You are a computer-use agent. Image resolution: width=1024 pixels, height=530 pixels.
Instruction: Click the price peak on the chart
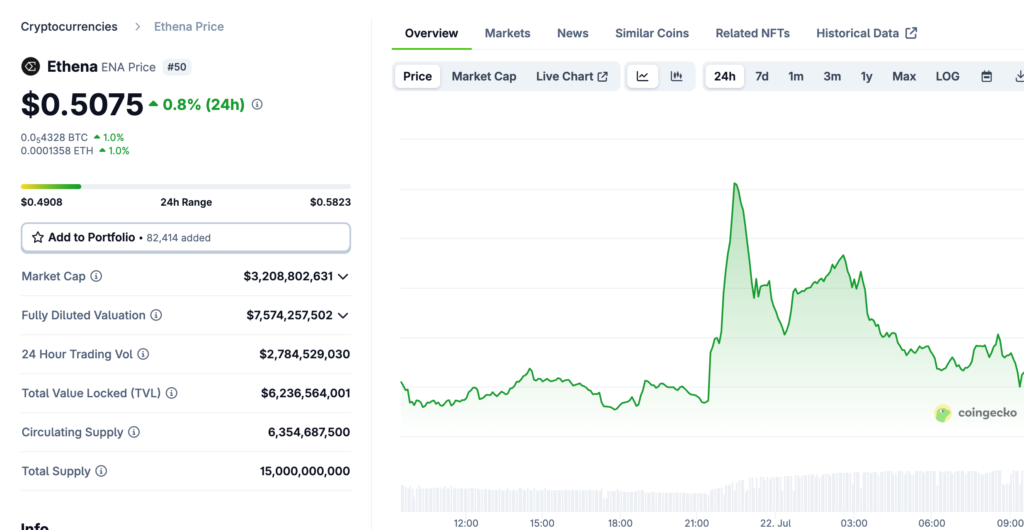(735, 184)
